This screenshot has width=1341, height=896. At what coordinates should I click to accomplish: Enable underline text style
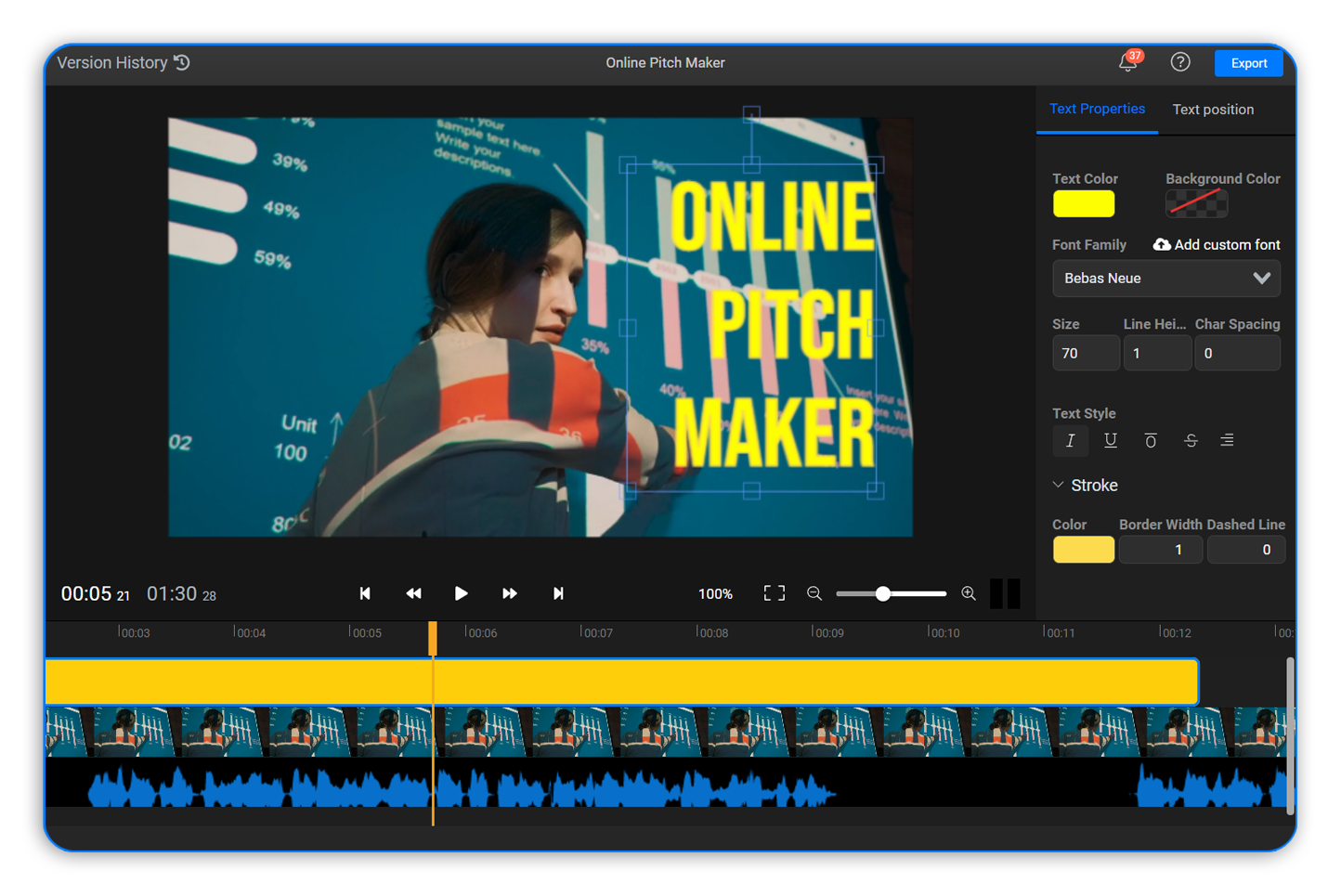point(1110,440)
